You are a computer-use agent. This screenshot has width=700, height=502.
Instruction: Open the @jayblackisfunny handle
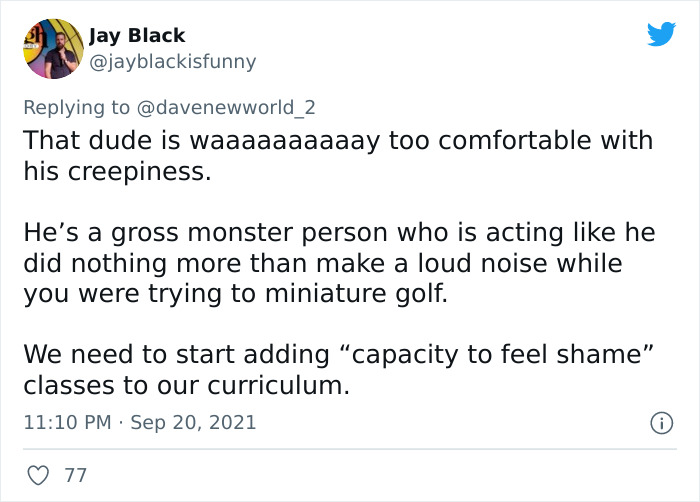click(172, 61)
